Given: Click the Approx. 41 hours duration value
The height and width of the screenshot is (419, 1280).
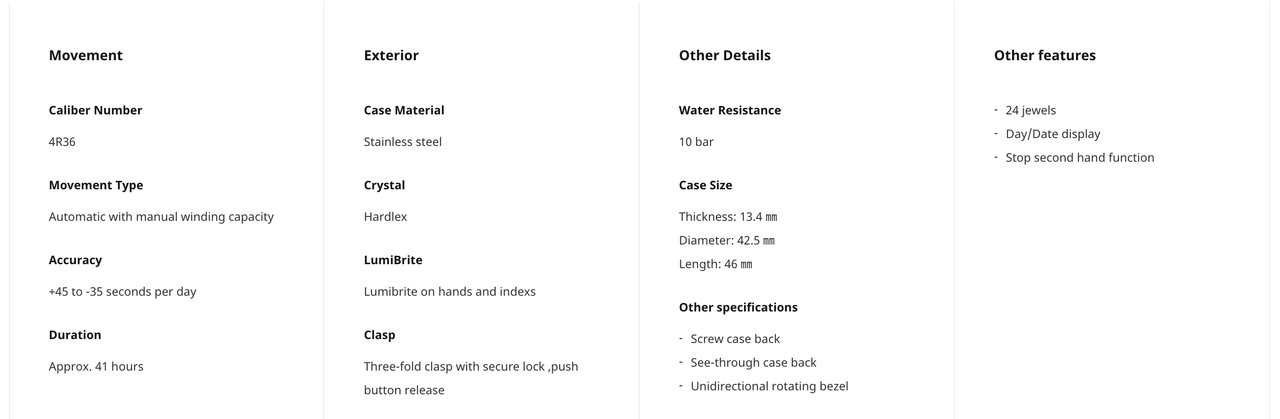Looking at the screenshot, I should 96,367.
